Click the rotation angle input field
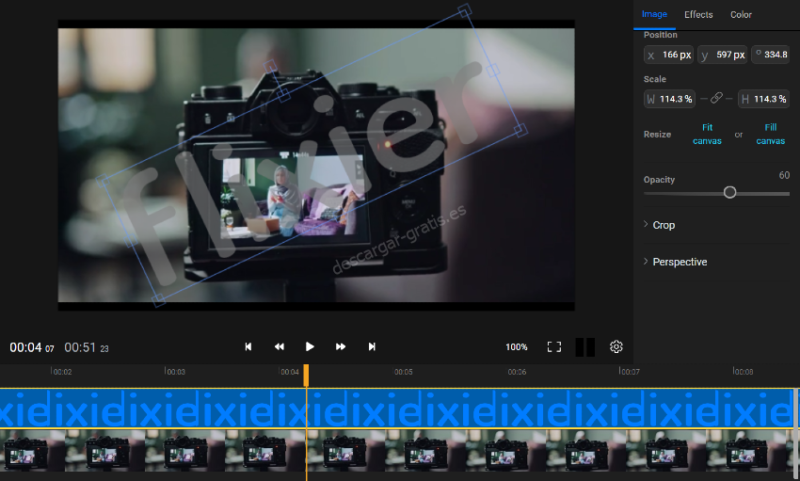Screen dimensions: 800x481 click(774, 55)
